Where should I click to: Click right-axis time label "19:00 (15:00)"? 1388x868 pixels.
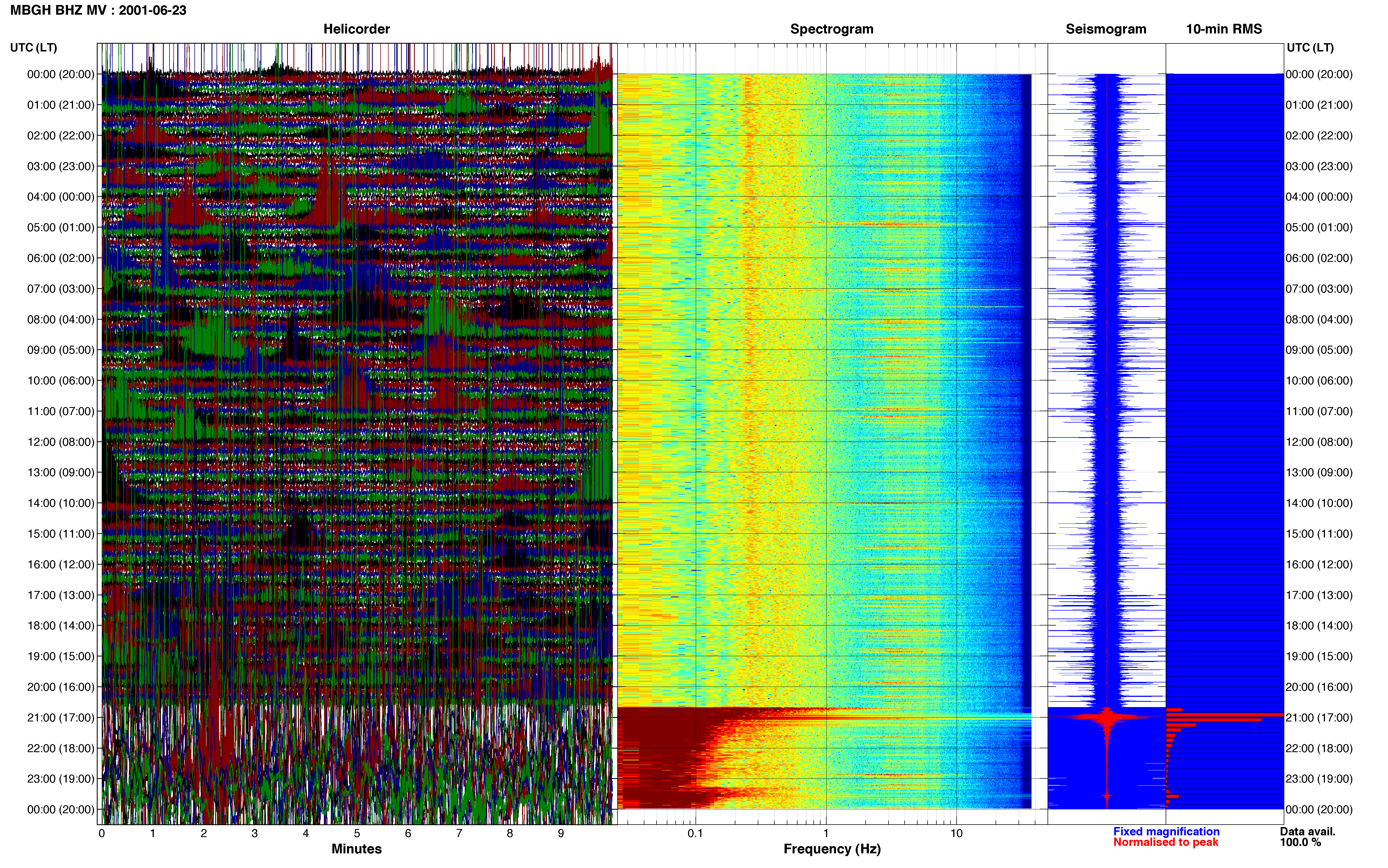point(1319,656)
